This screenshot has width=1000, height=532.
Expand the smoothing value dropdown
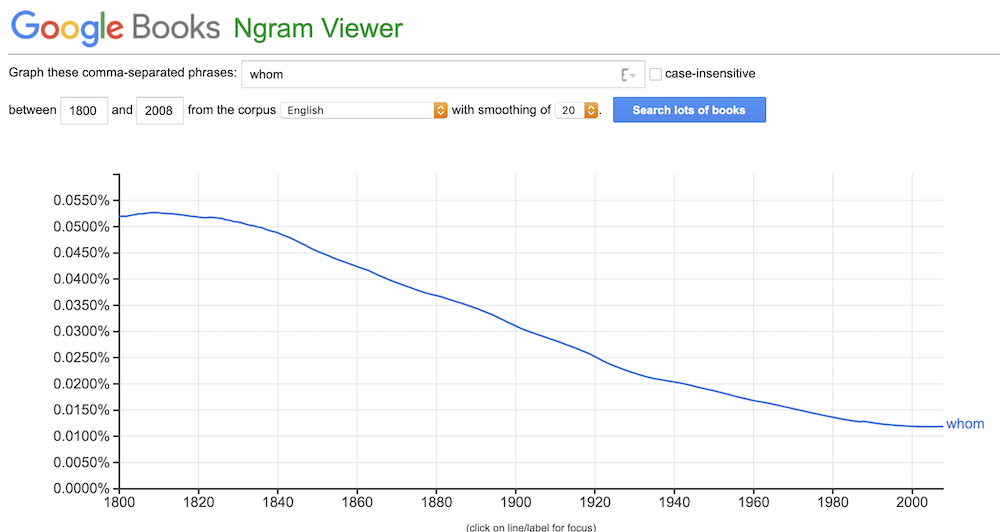pyautogui.click(x=579, y=110)
